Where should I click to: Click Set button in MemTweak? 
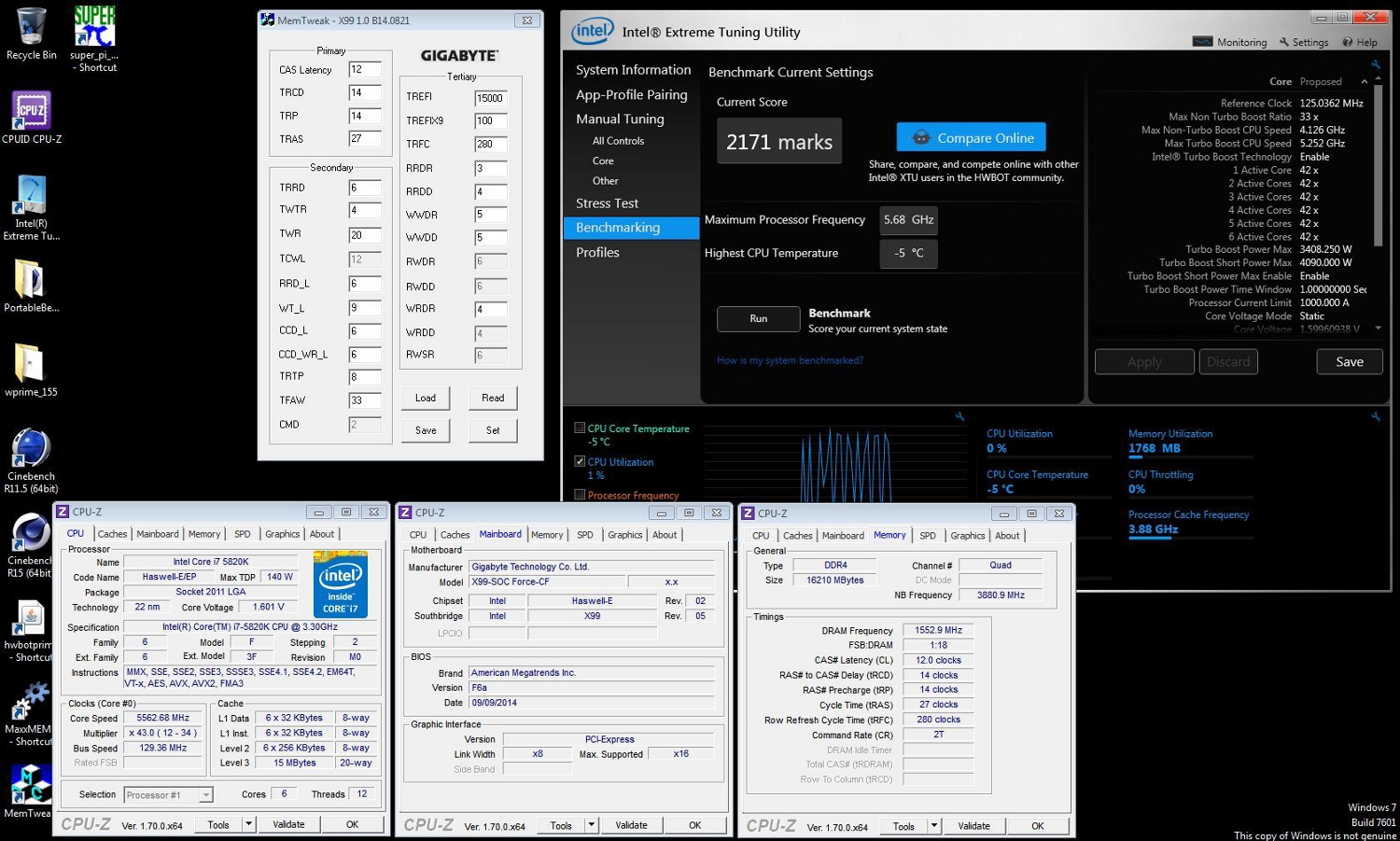493,430
